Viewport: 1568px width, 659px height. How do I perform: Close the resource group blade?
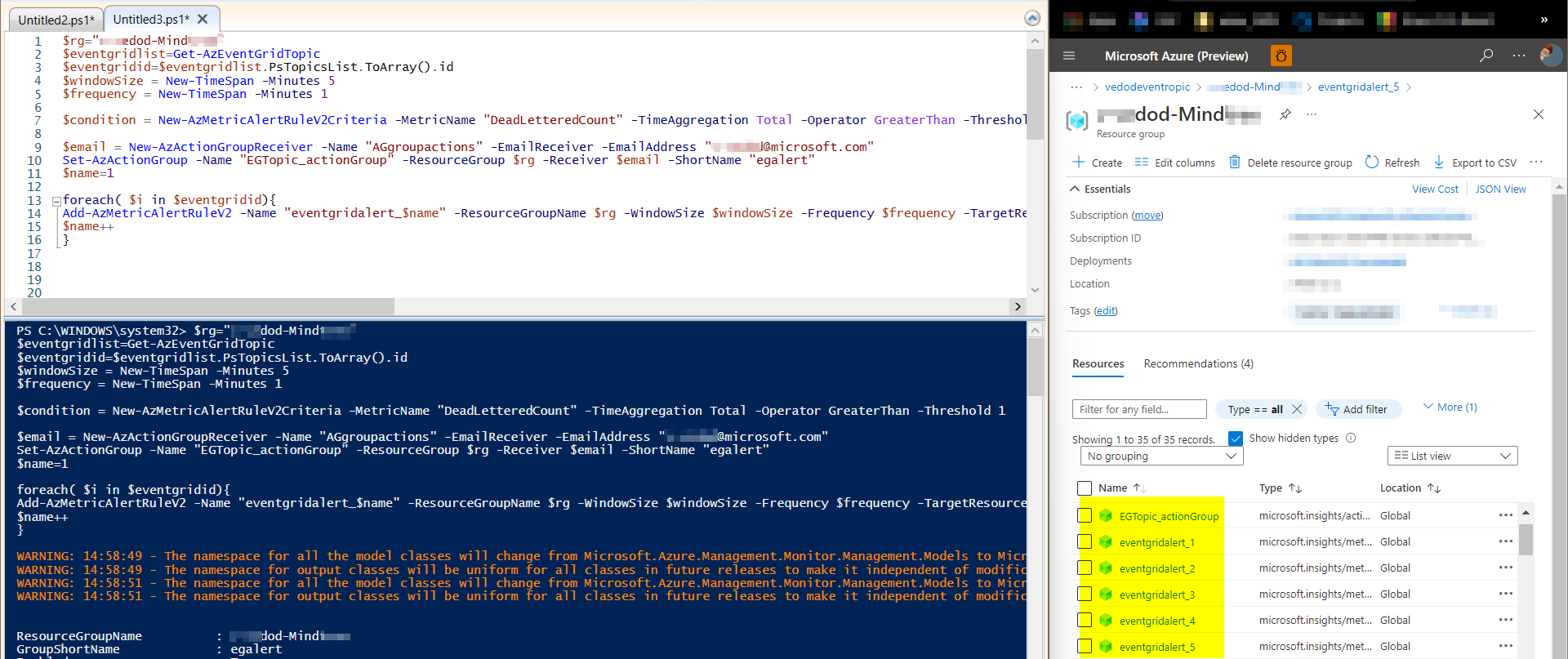[x=1539, y=114]
